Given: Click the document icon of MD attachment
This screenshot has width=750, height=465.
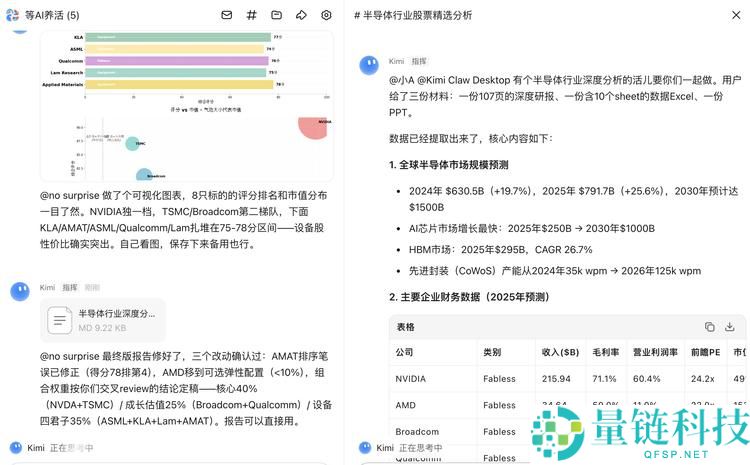Looking at the screenshot, I should click(60, 320).
